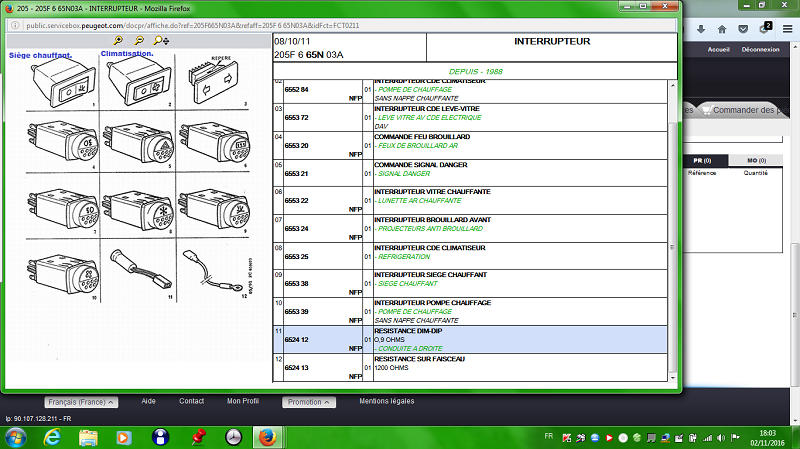Open the Aide link

click(148, 401)
